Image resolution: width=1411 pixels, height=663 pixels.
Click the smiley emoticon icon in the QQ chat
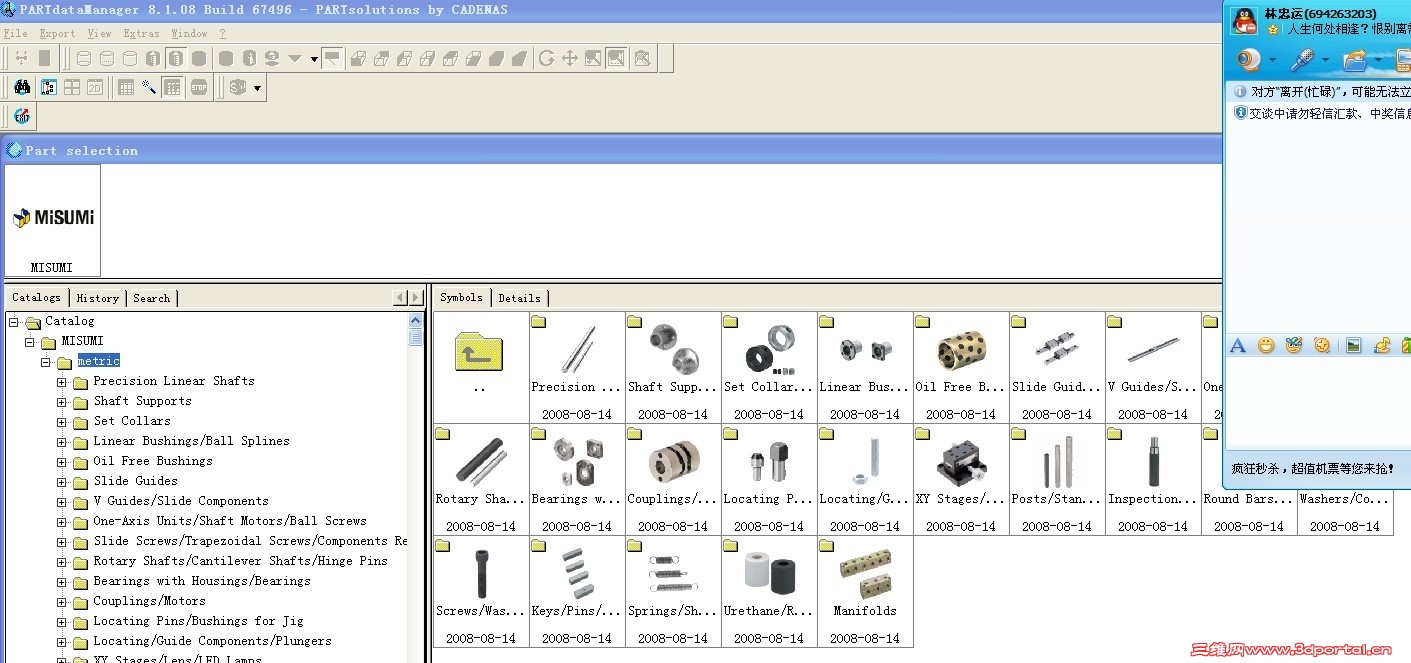pyautogui.click(x=1266, y=346)
